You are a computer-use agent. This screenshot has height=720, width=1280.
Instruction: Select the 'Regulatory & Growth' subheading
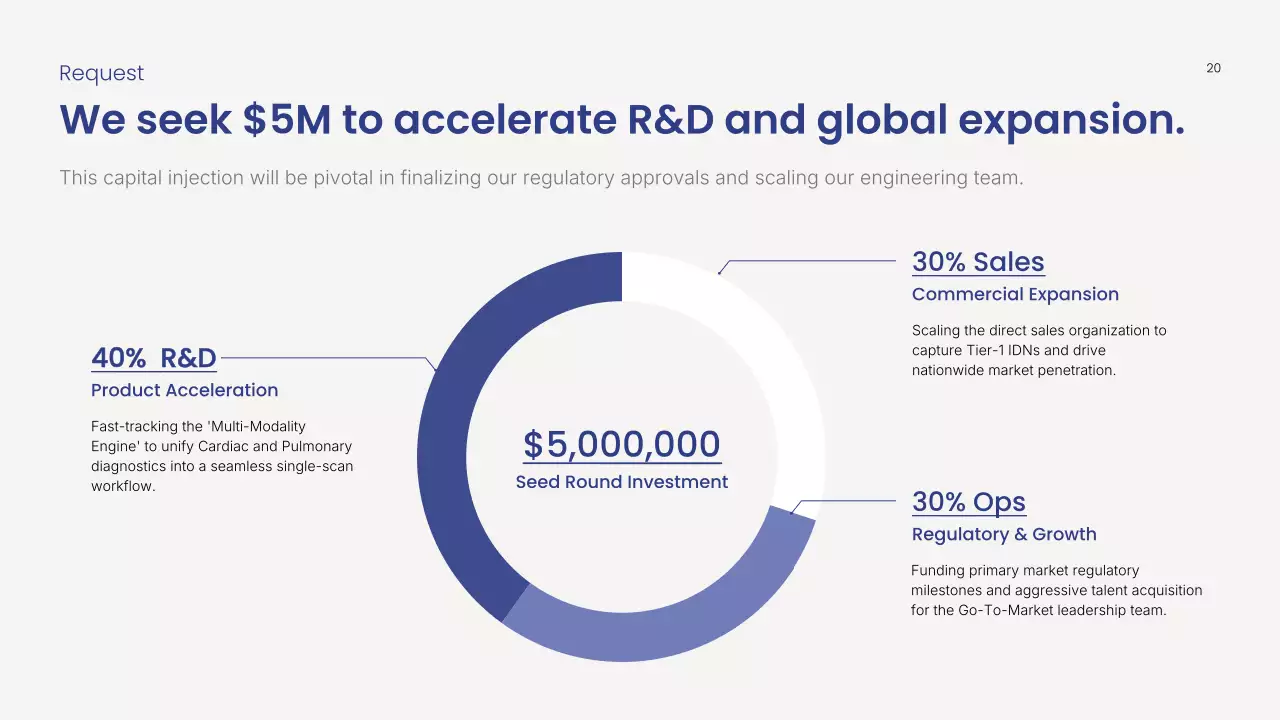pos(1003,534)
